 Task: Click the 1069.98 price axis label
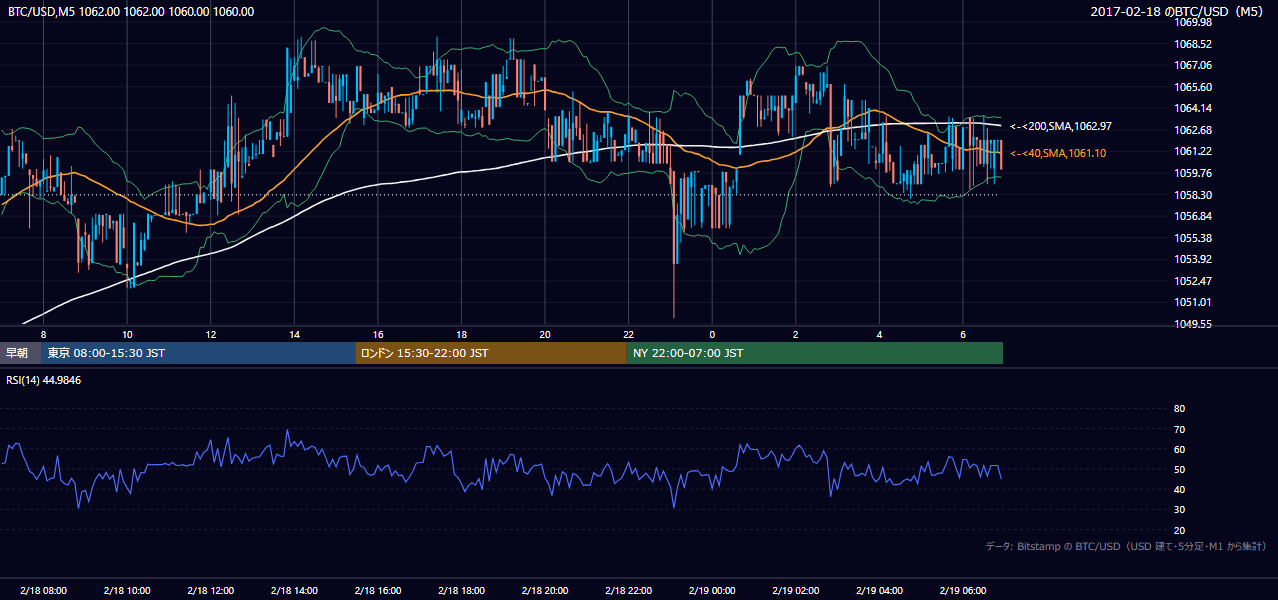[x=1194, y=22]
